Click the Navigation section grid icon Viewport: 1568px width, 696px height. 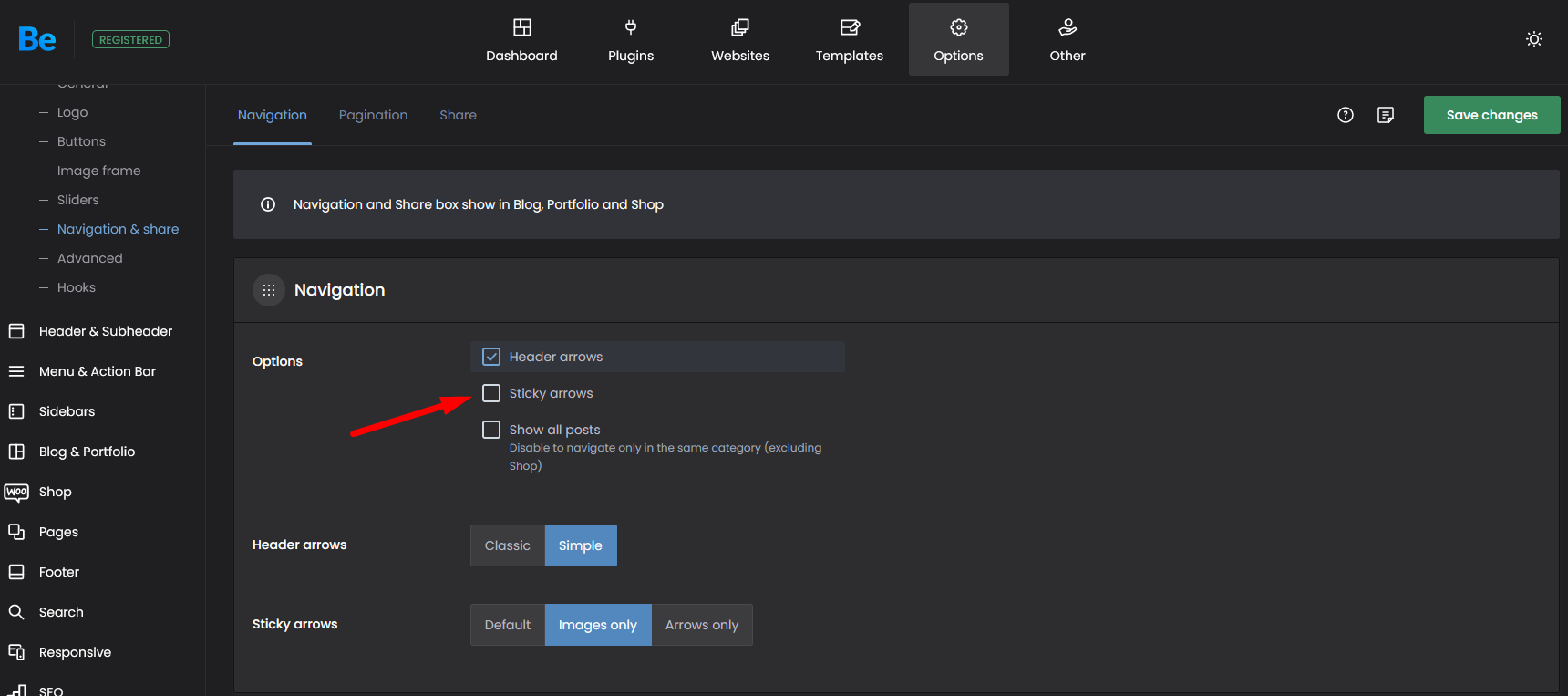pos(269,290)
